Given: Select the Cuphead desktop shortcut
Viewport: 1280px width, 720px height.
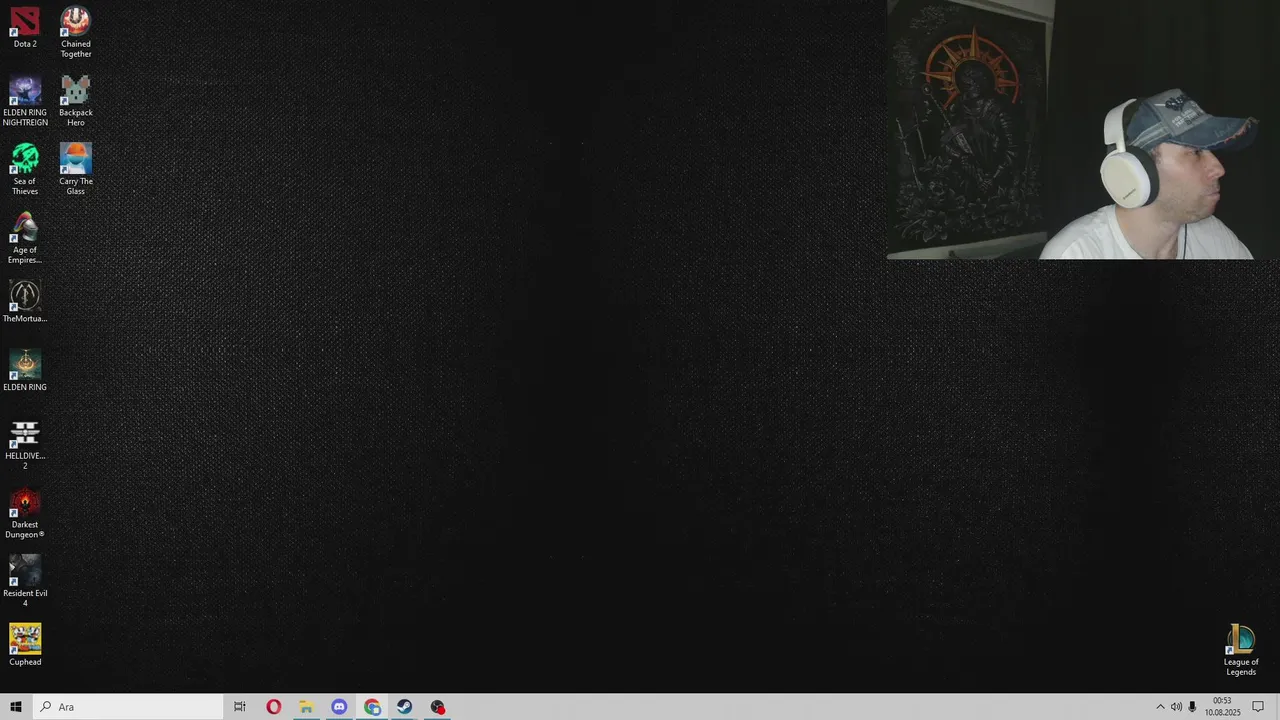Looking at the screenshot, I should tap(25, 645).
